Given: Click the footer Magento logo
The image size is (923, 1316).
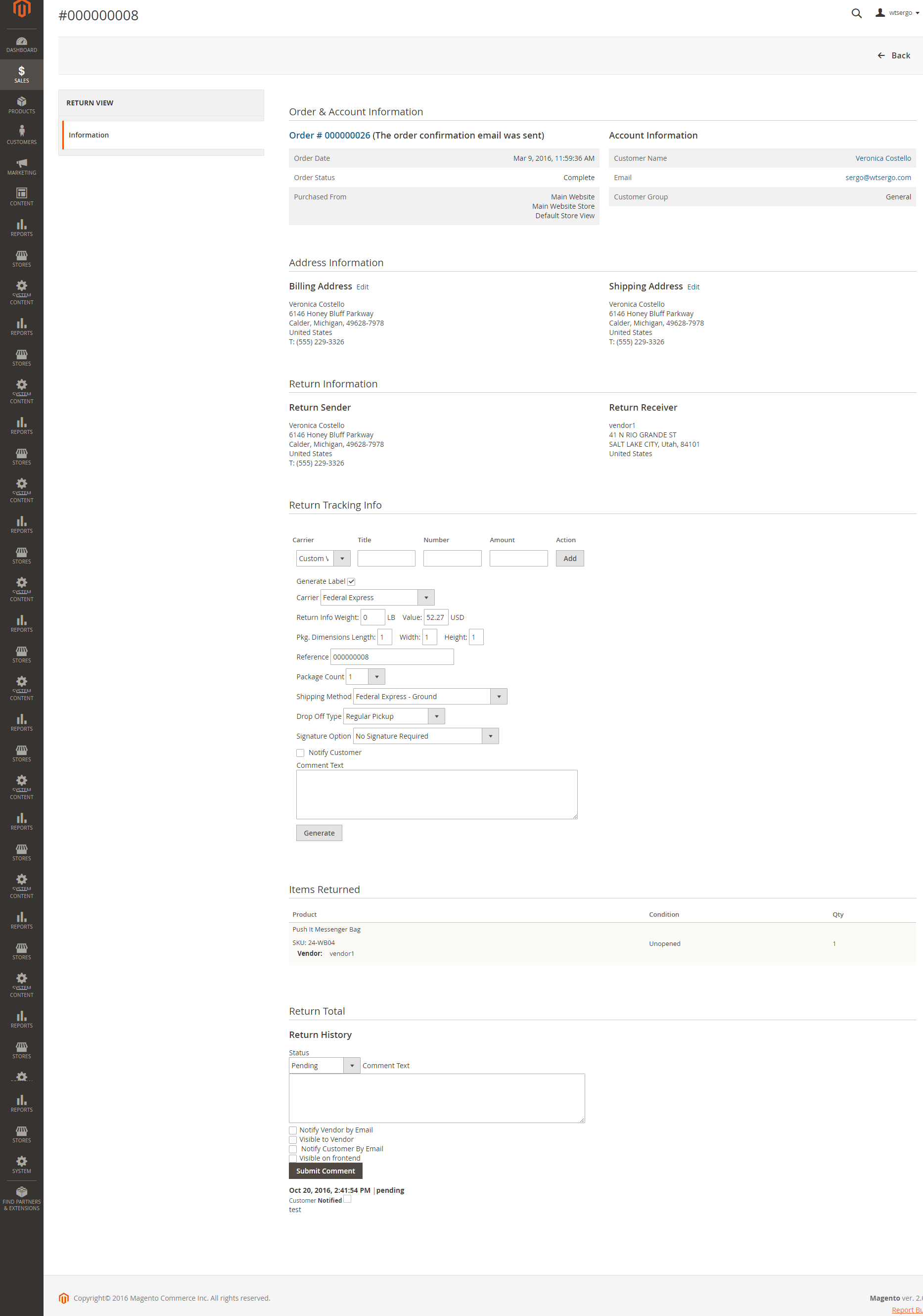Looking at the screenshot, I should click(64, 1298).
